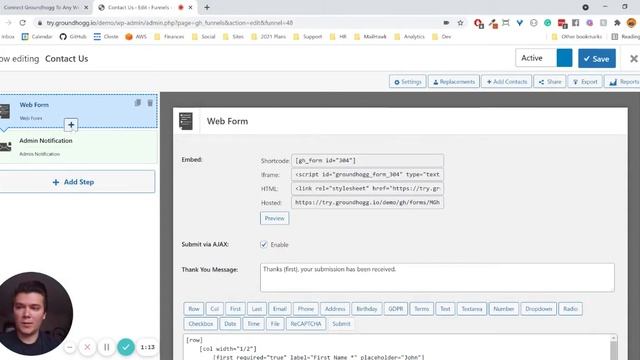The width and height of the screenshot is (640, 360).
Task: Insert the Terms field
Action: click(x=422, y=309)
